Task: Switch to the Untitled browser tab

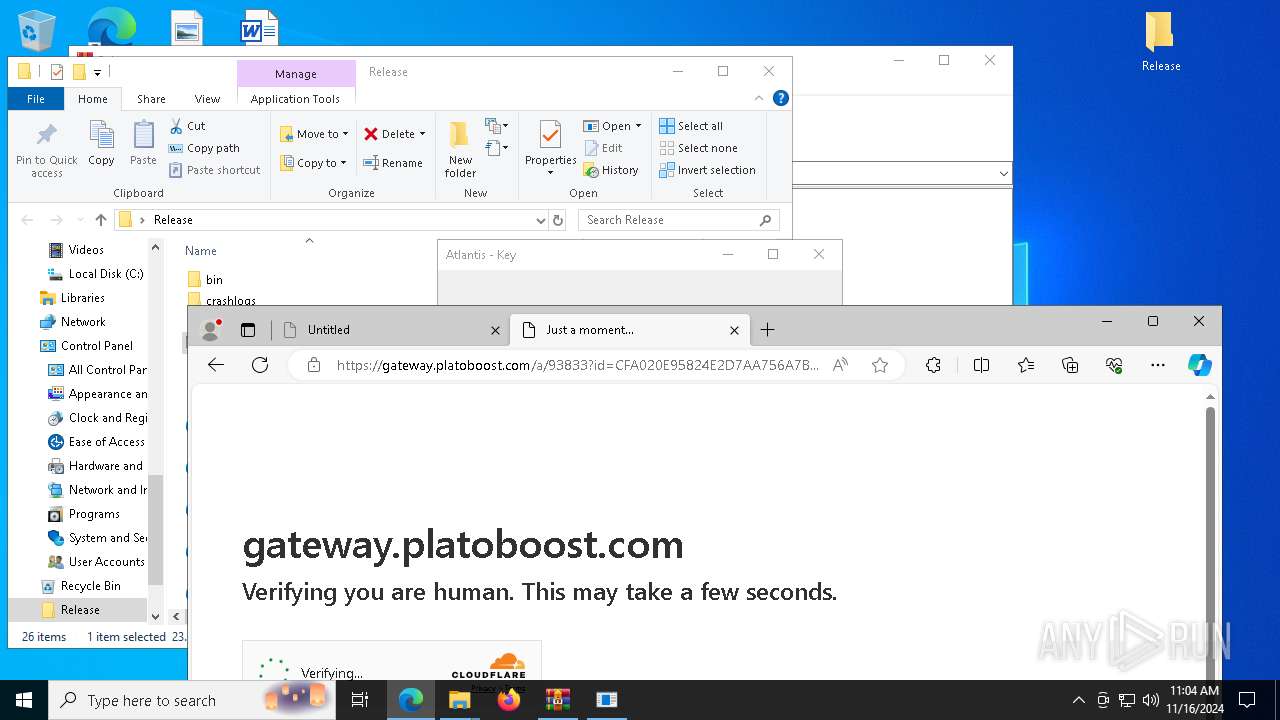Action: click(x=389, y=330)
